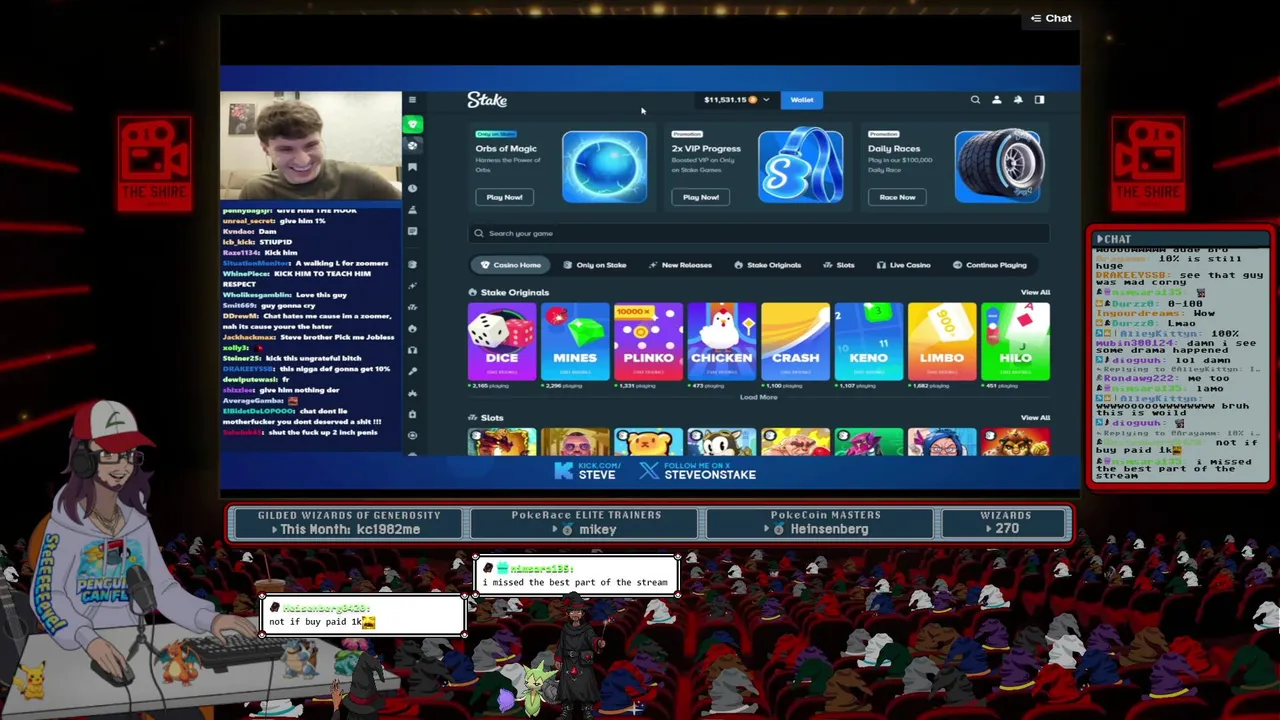
Task: Open the Wallet button
Action: (x=802, y=100)
